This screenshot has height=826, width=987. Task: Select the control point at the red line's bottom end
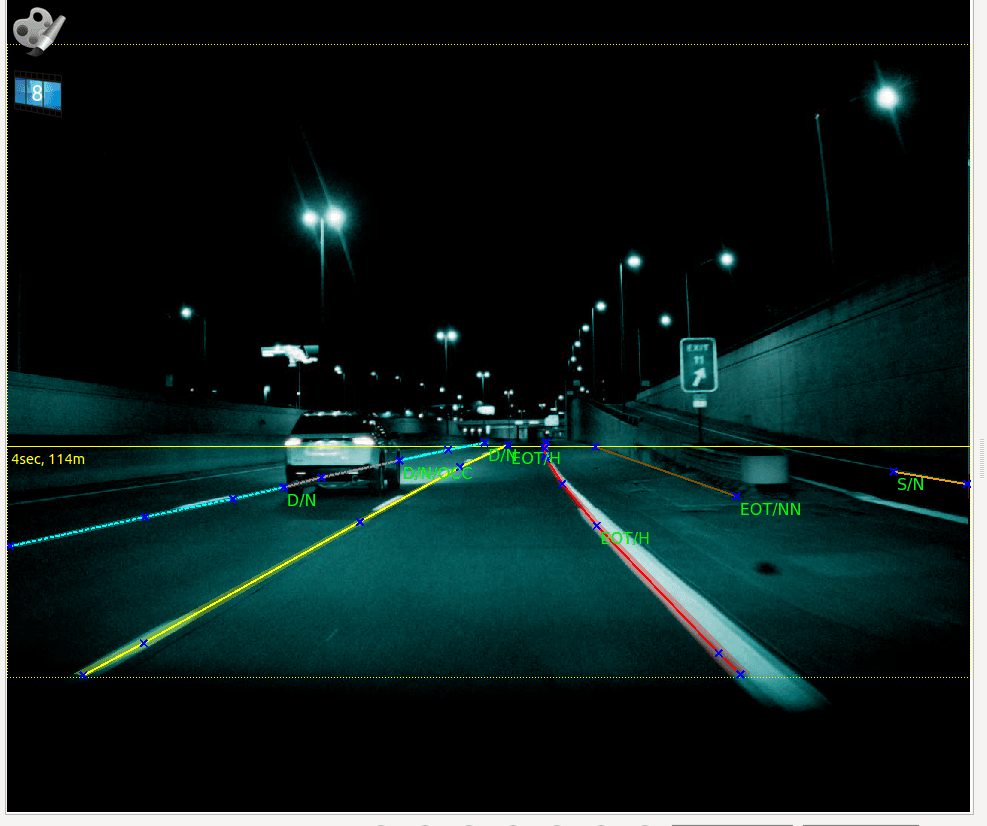coord(741,674)
